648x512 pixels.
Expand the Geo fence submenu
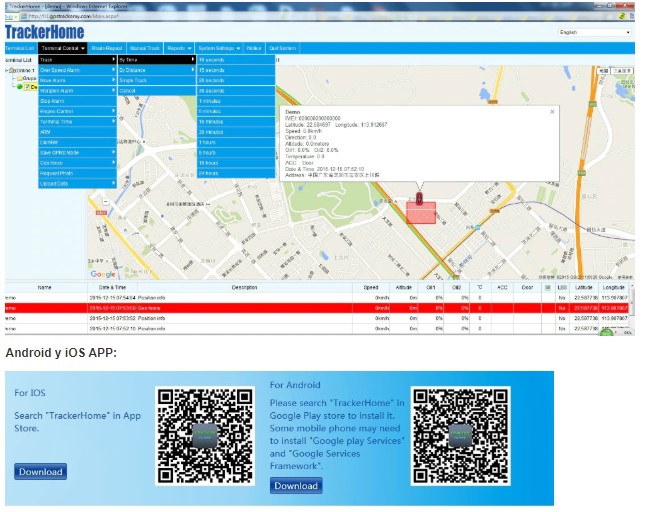click(x=78, y=163)
